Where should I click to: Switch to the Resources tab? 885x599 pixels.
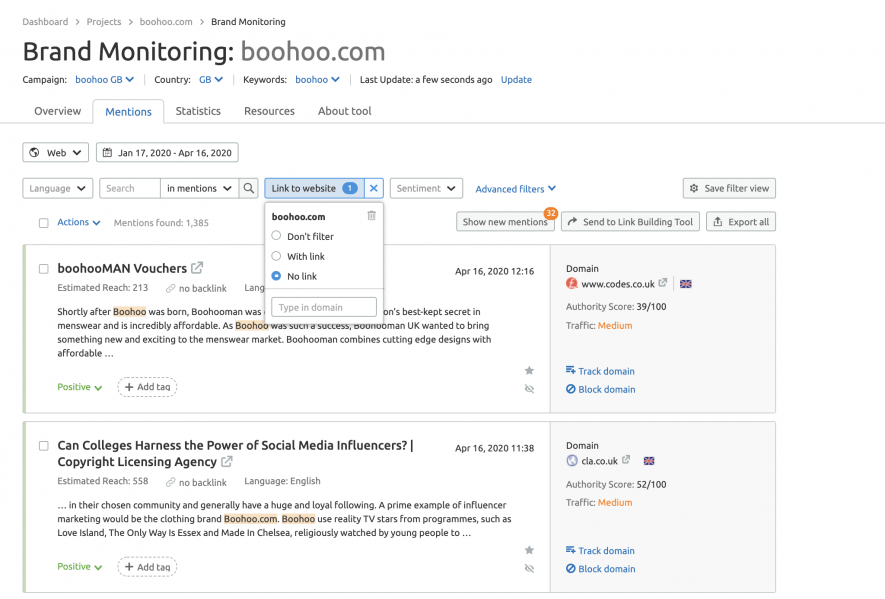269,111
